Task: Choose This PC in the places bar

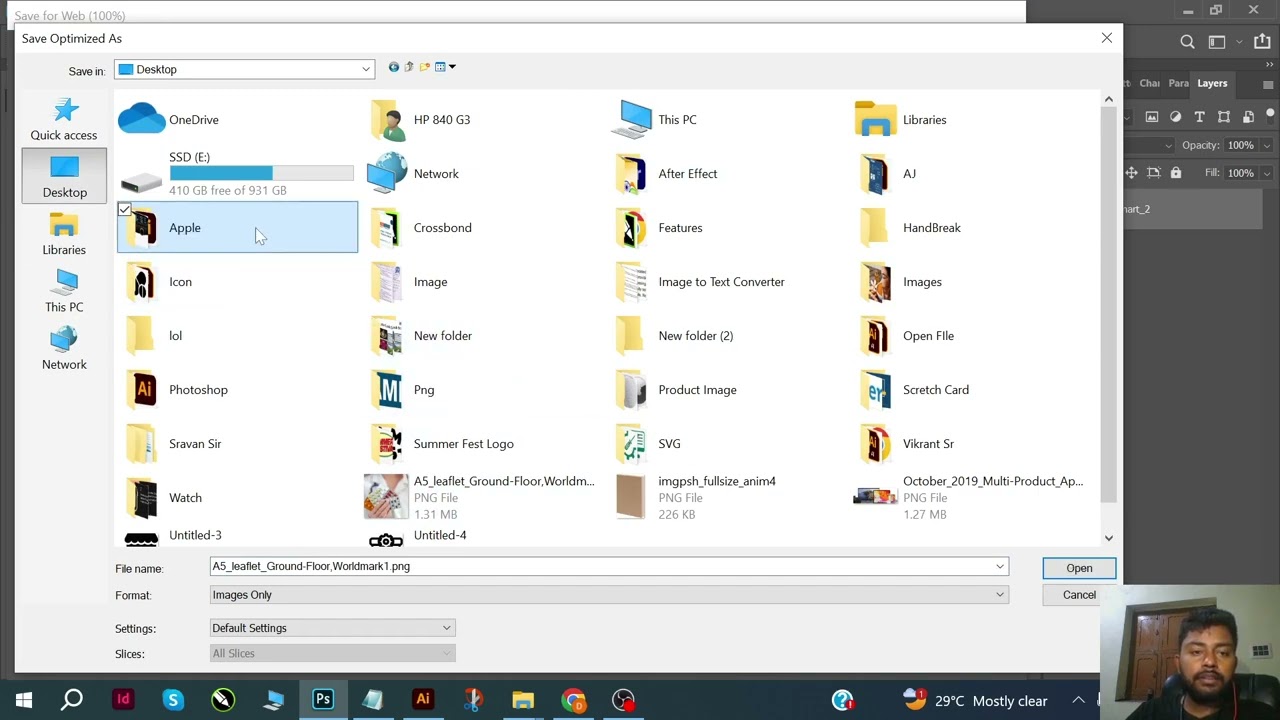Action: [64, 291]
